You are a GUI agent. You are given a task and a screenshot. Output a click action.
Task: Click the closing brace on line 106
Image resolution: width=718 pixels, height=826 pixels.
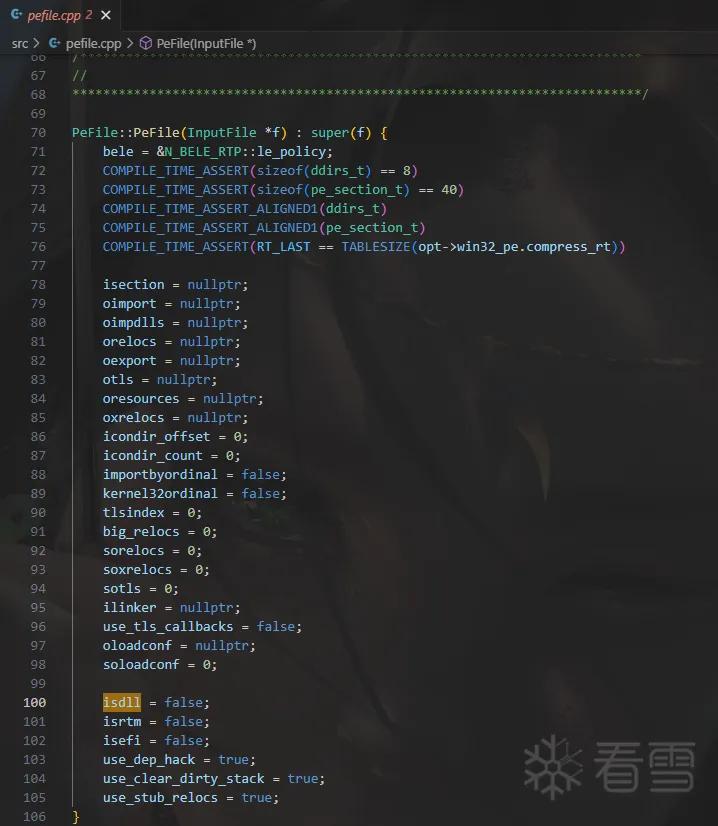(x=76, y=817)
